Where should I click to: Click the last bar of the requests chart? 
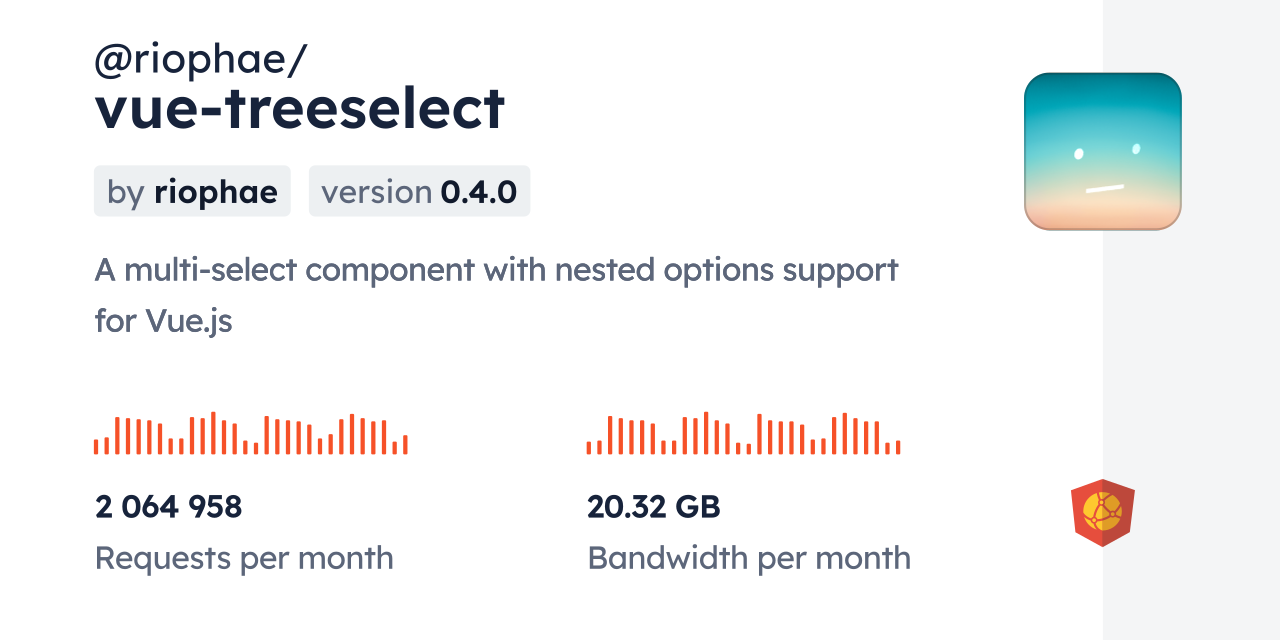tap(405, 445)
